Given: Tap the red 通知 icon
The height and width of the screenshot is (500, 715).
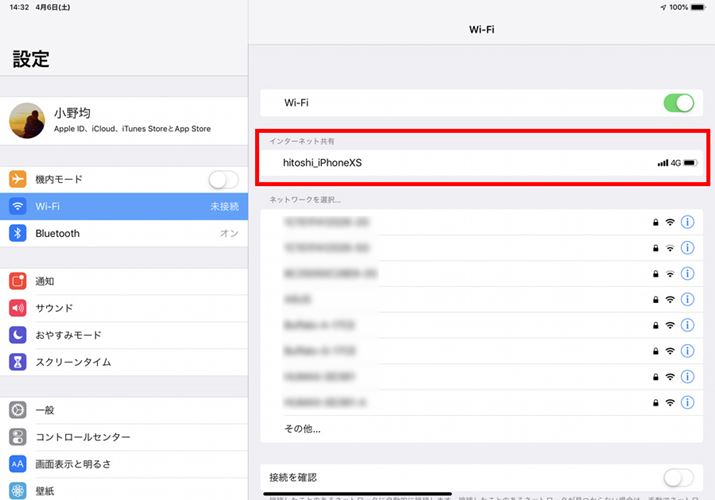Looking at the screenshot, I should tap(18, 281).
